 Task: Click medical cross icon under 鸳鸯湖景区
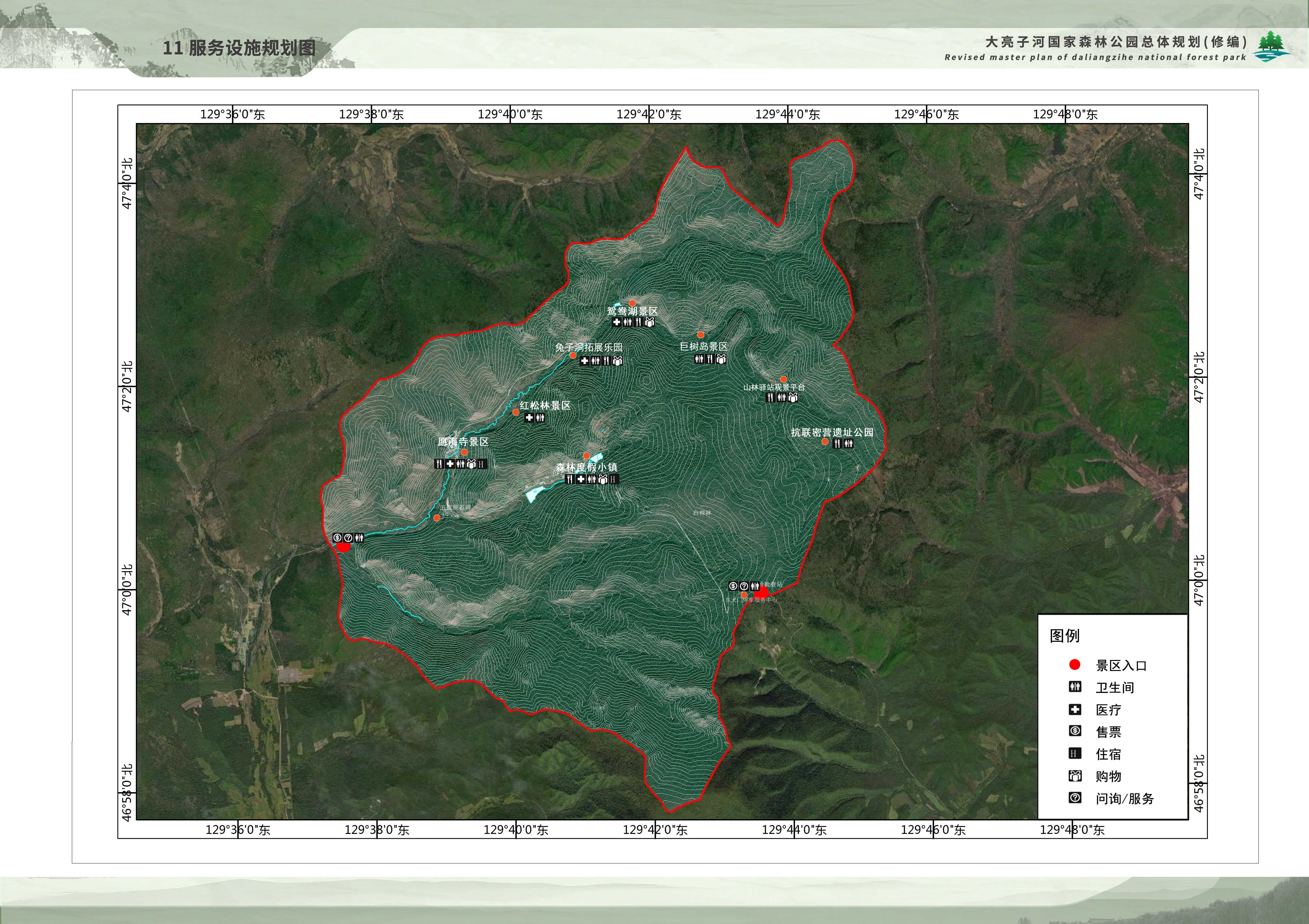point(616,322)
